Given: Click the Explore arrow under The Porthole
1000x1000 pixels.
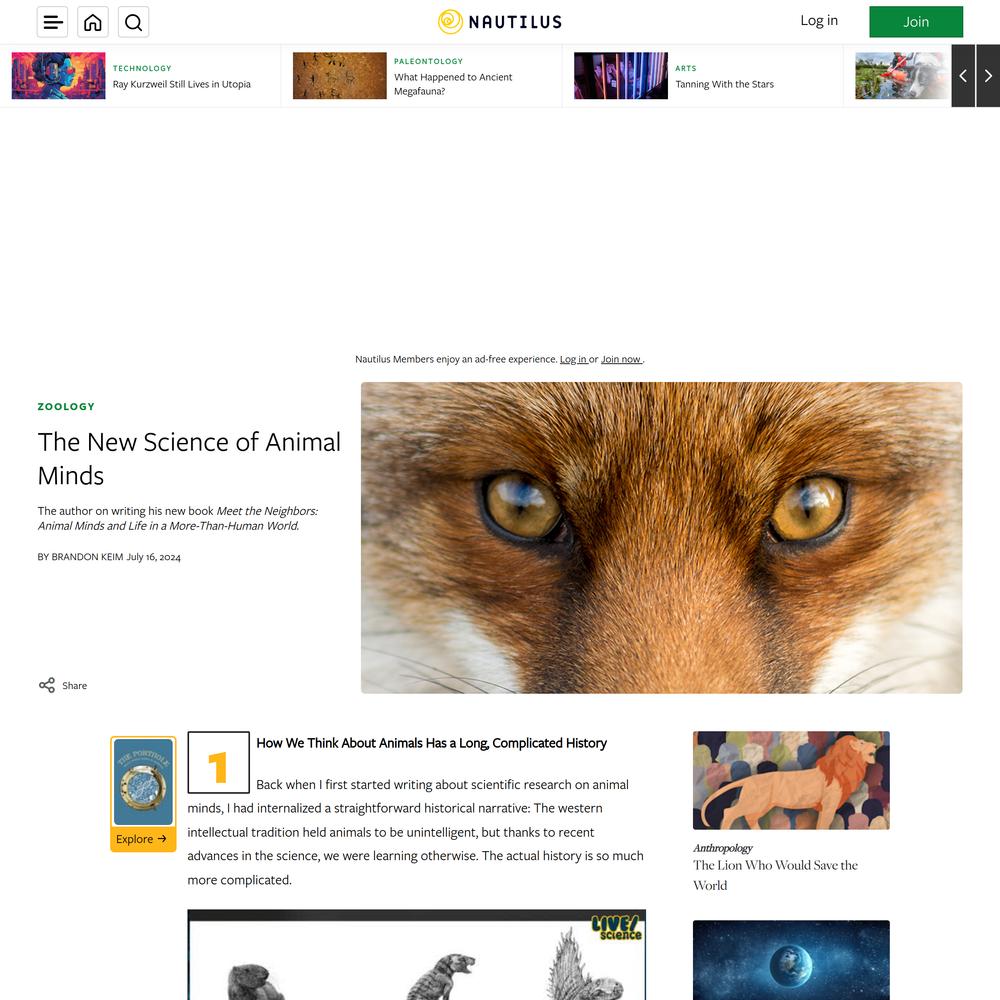Looking at the screenshot, I should click(143, 839).
